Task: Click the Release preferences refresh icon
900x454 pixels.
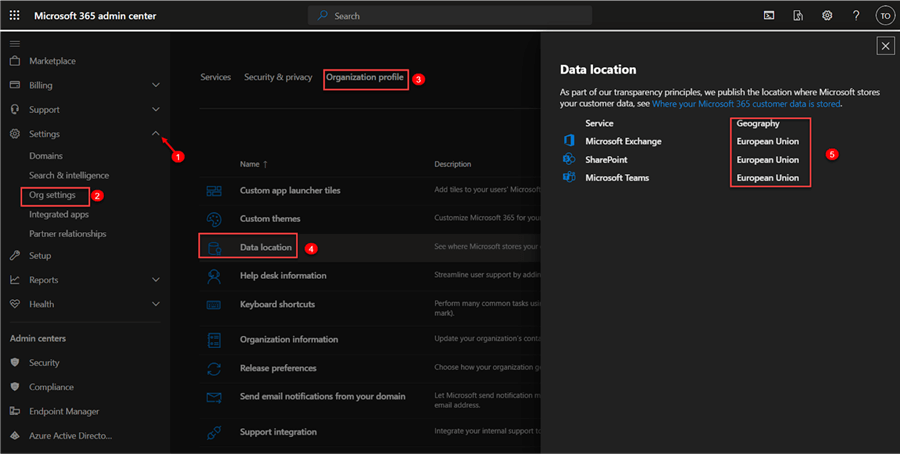Action: pyautogui.click(x=214, y=368)
